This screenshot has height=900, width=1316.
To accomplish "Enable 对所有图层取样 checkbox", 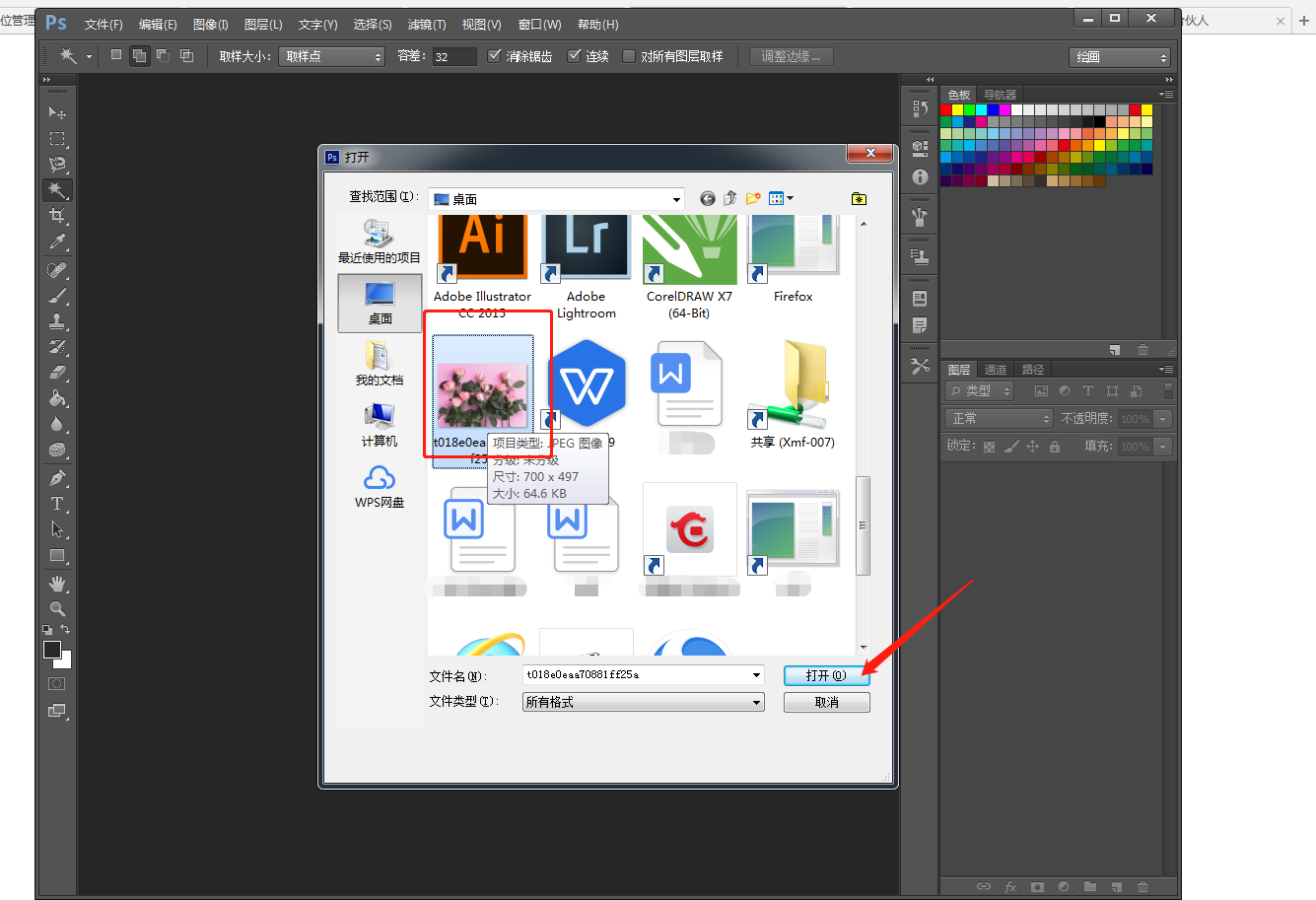I will 629,56.
